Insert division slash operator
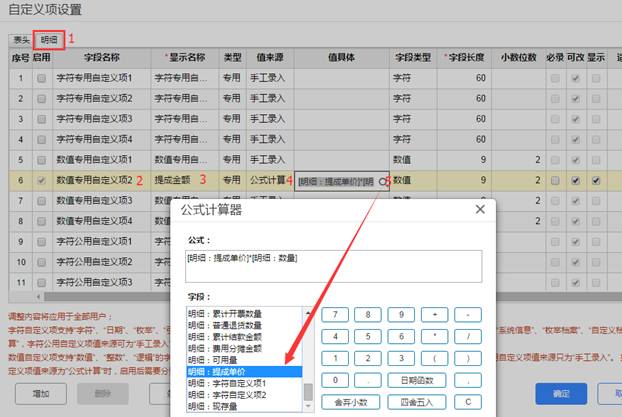Screen dimensions: 622x417 tap(468, 336)
